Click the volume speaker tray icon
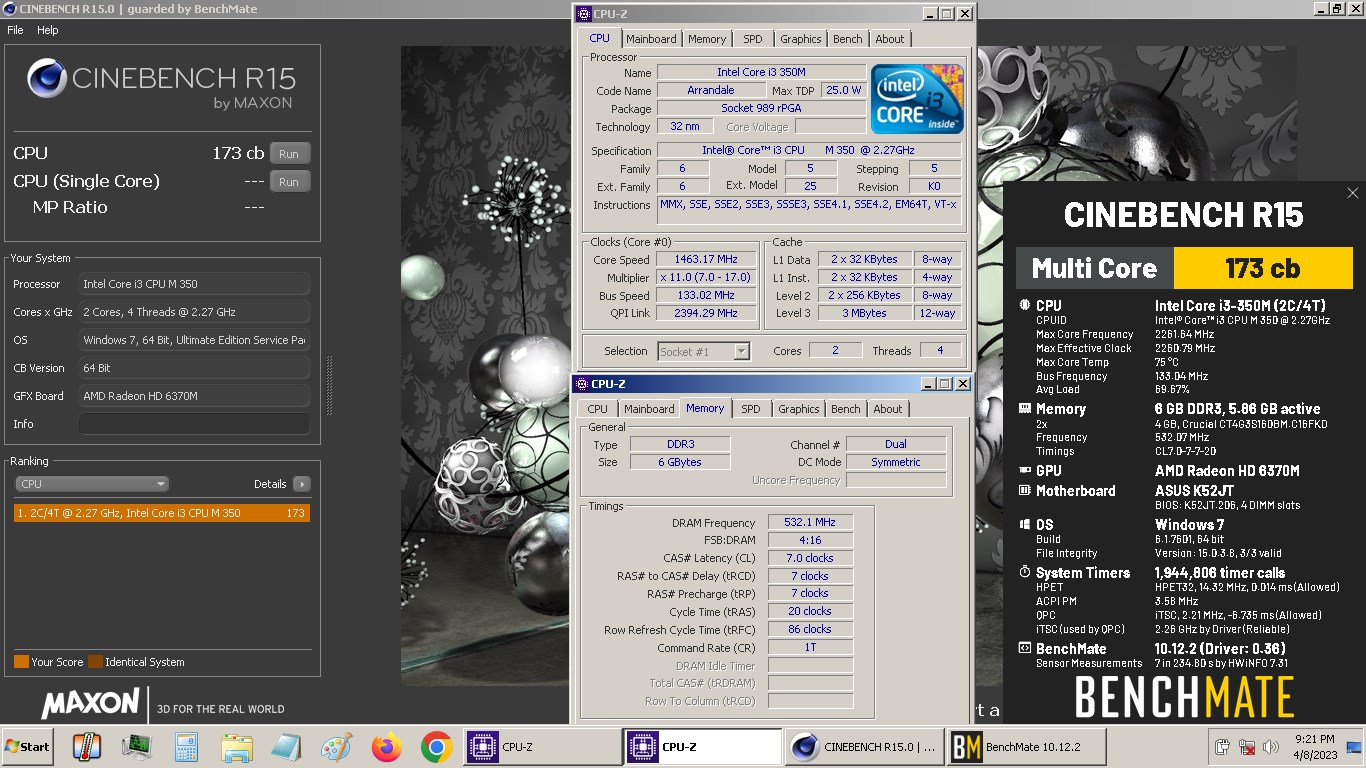Screen dimensions: 1366x768 point(1272,747)
